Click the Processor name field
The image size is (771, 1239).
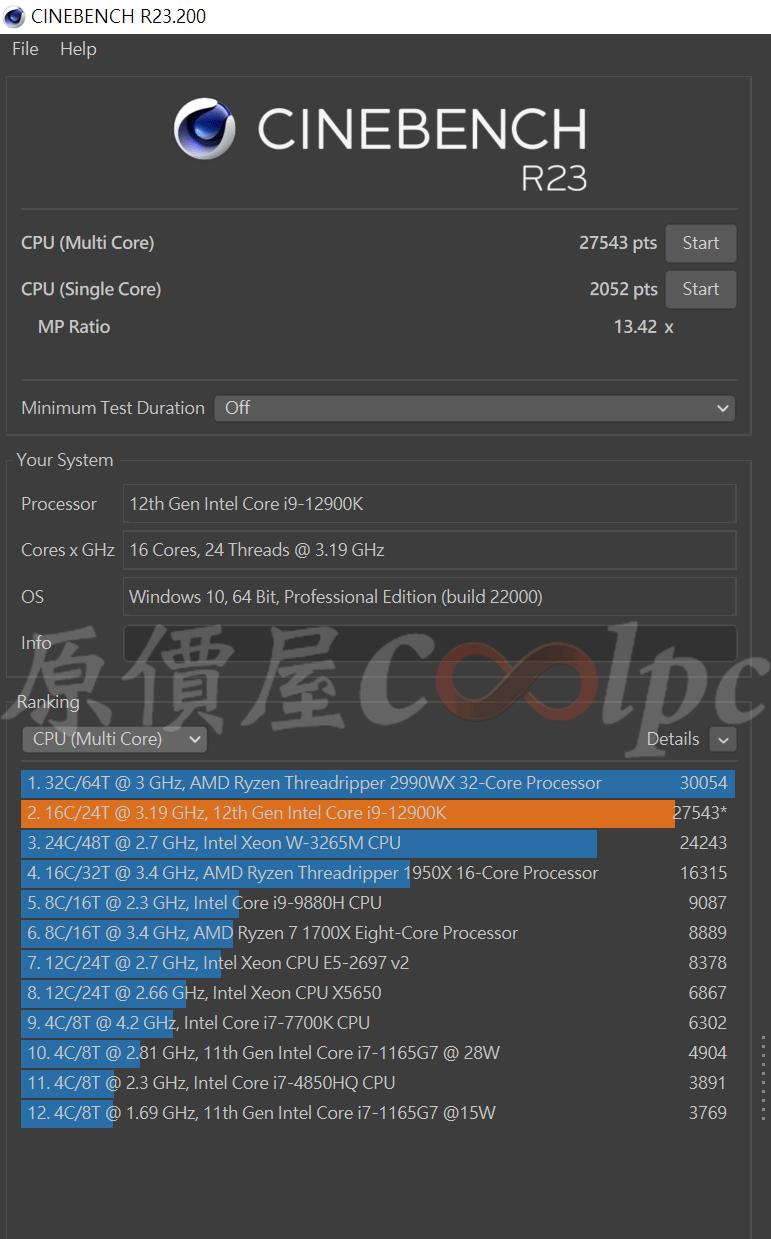tap(429, 504)
